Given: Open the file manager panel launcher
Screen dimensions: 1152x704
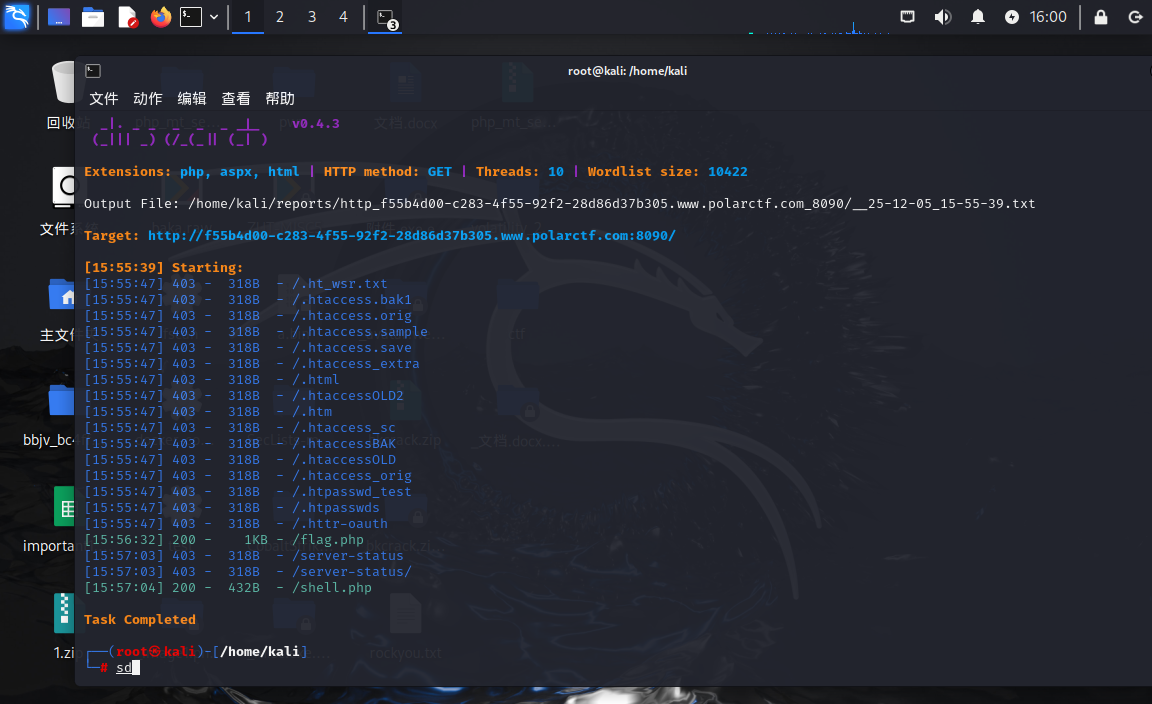Looking at the screenshot, I should (93, 16).
